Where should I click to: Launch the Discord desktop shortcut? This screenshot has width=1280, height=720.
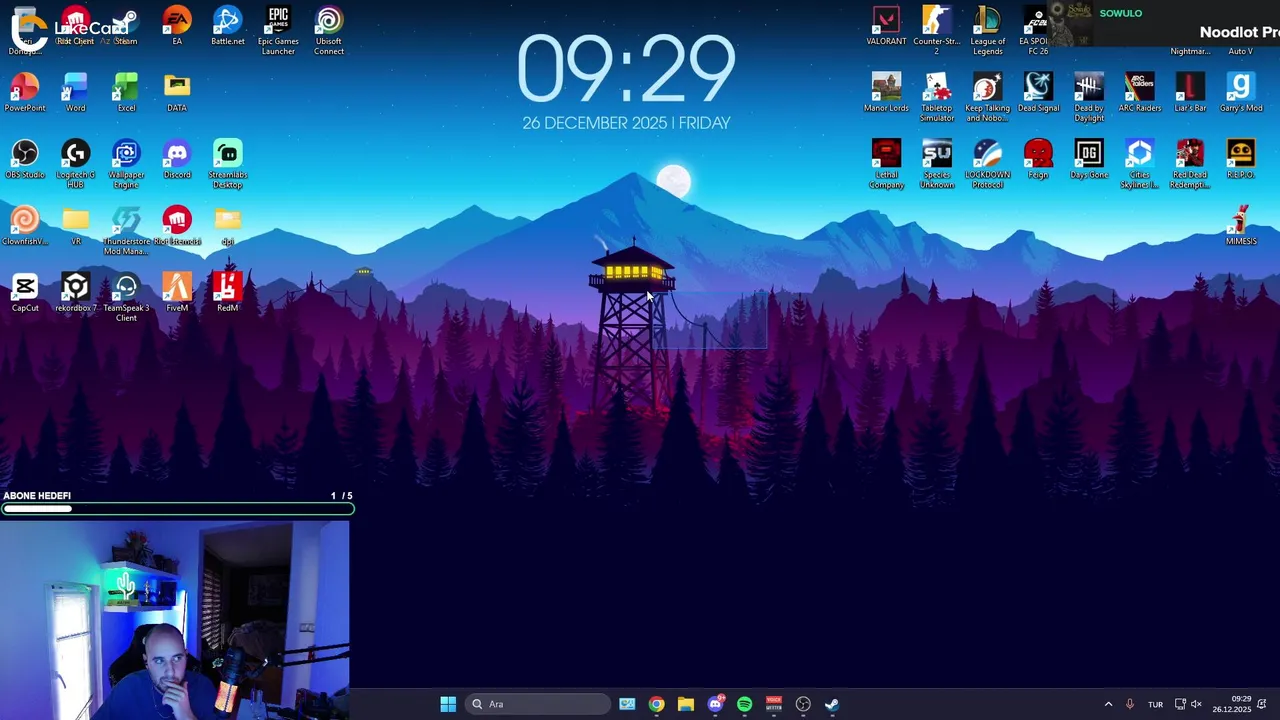(177, 160)
